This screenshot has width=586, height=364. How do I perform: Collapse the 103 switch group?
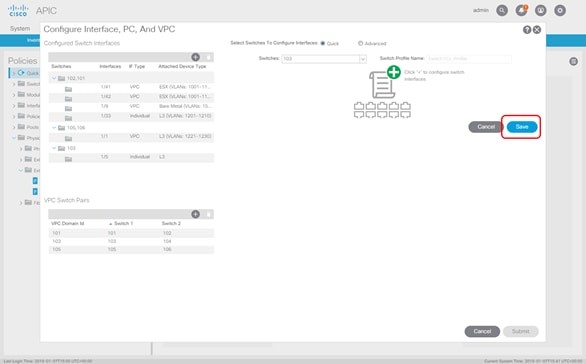pos(54,148)
